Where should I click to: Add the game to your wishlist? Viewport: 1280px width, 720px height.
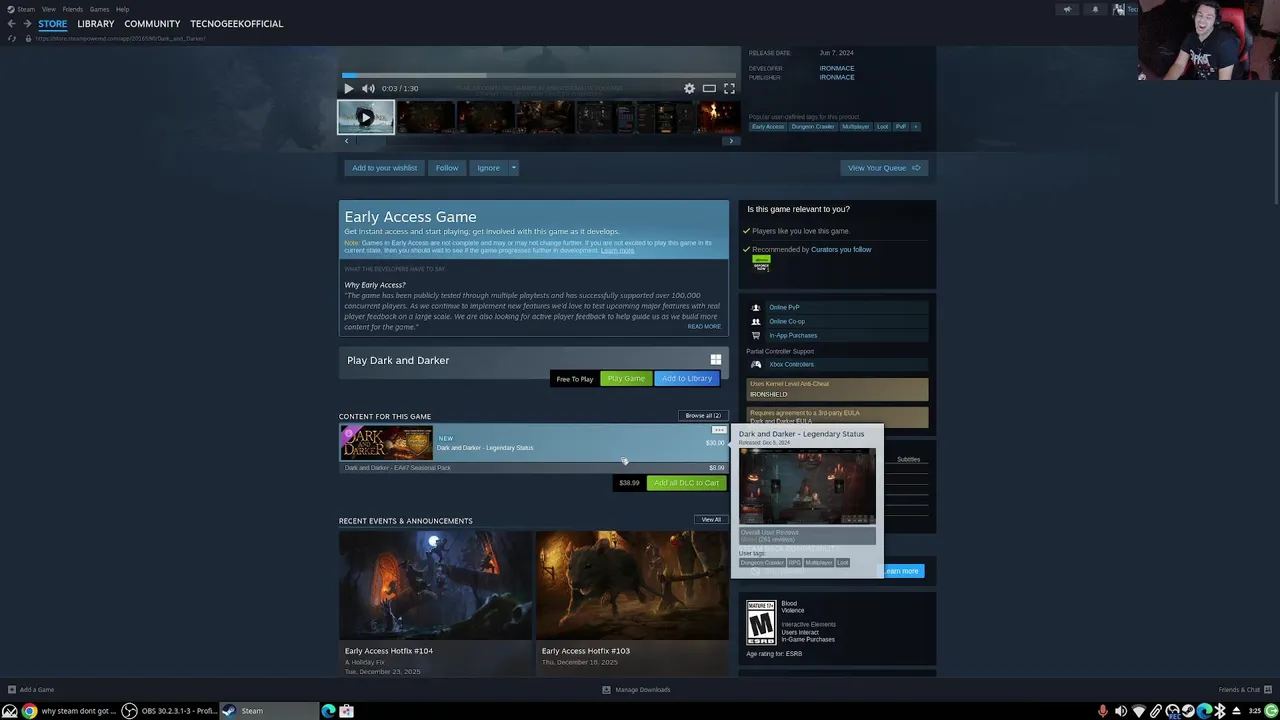point(384,168)
